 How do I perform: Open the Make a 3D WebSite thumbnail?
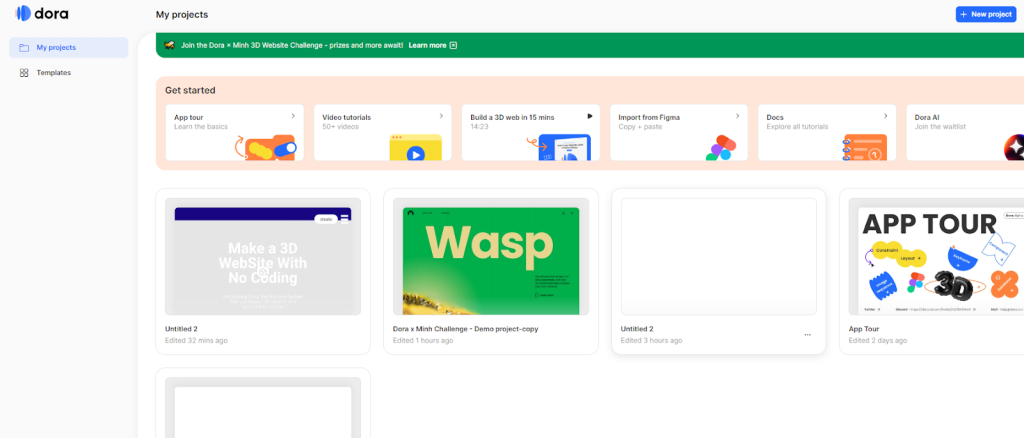coord(262,256)
